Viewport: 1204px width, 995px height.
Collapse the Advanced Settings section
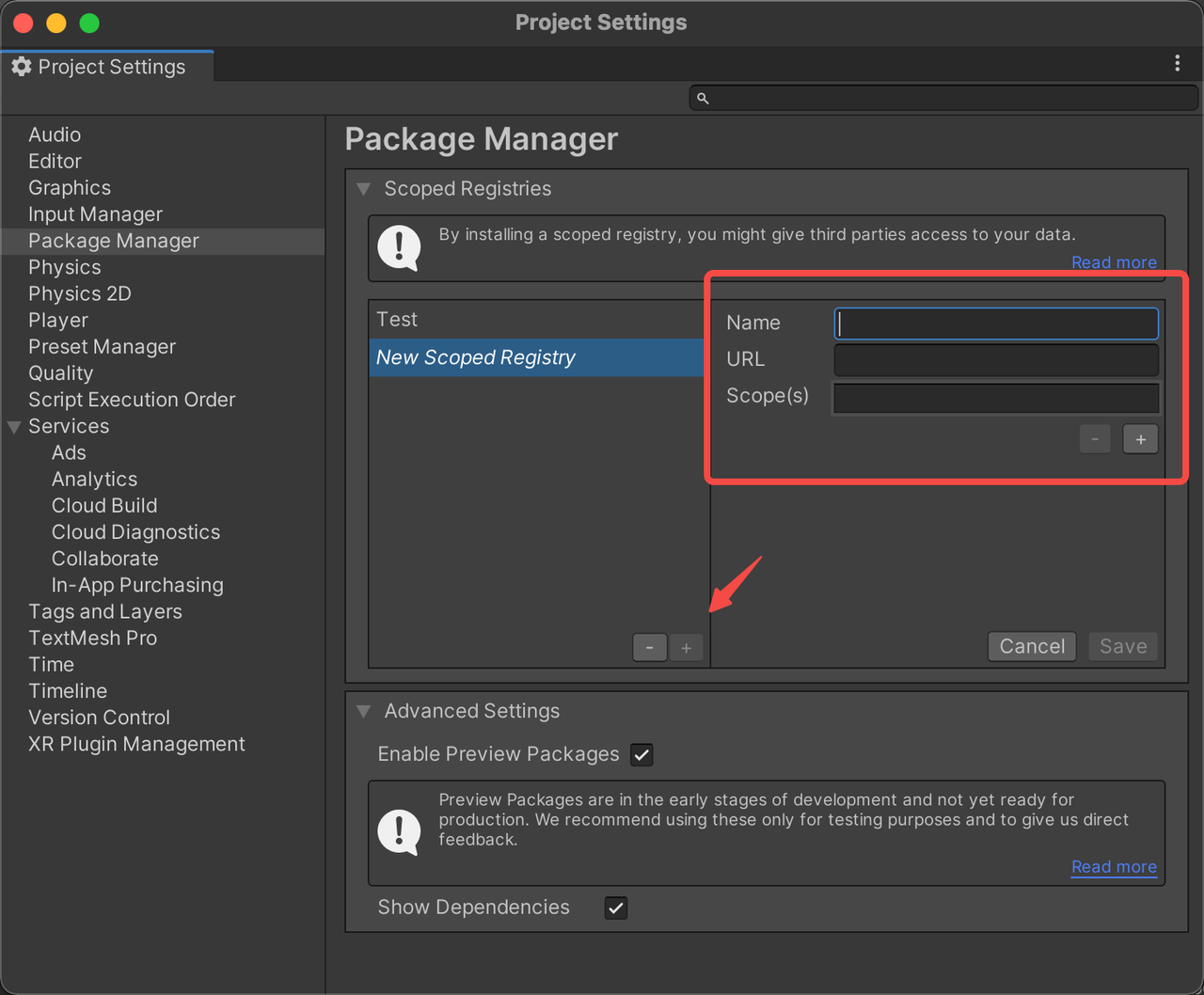[364, 712]
